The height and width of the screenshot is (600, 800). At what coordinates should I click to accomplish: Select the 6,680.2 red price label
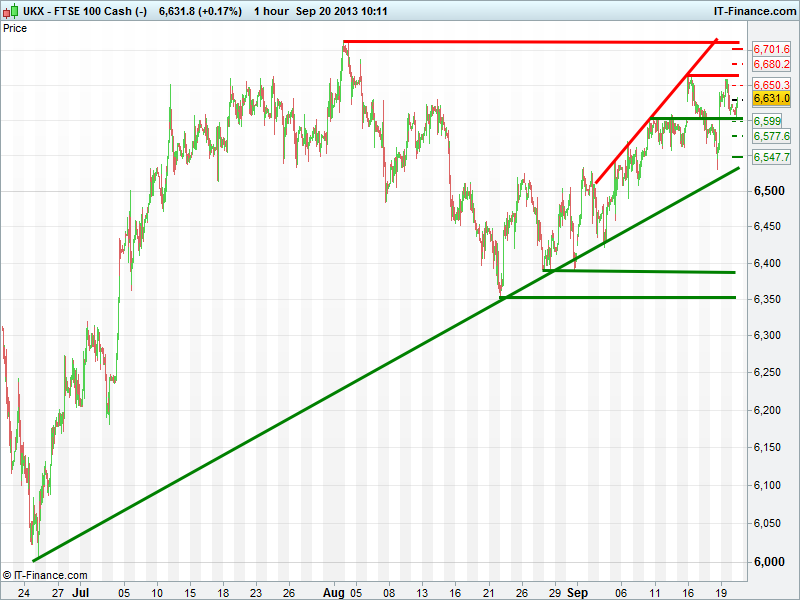[771, 64]
